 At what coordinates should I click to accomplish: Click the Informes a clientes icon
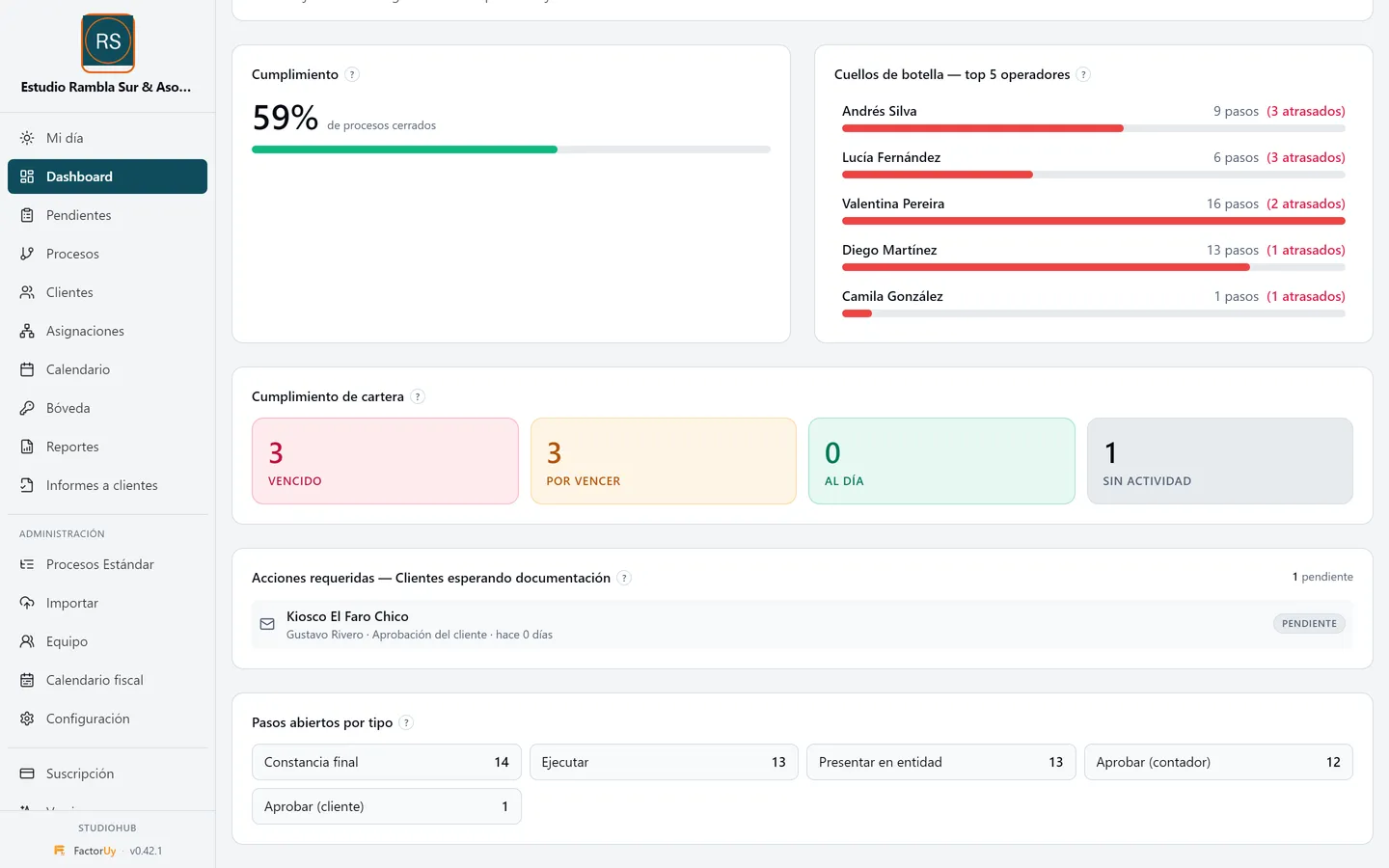tap(27, 485)
